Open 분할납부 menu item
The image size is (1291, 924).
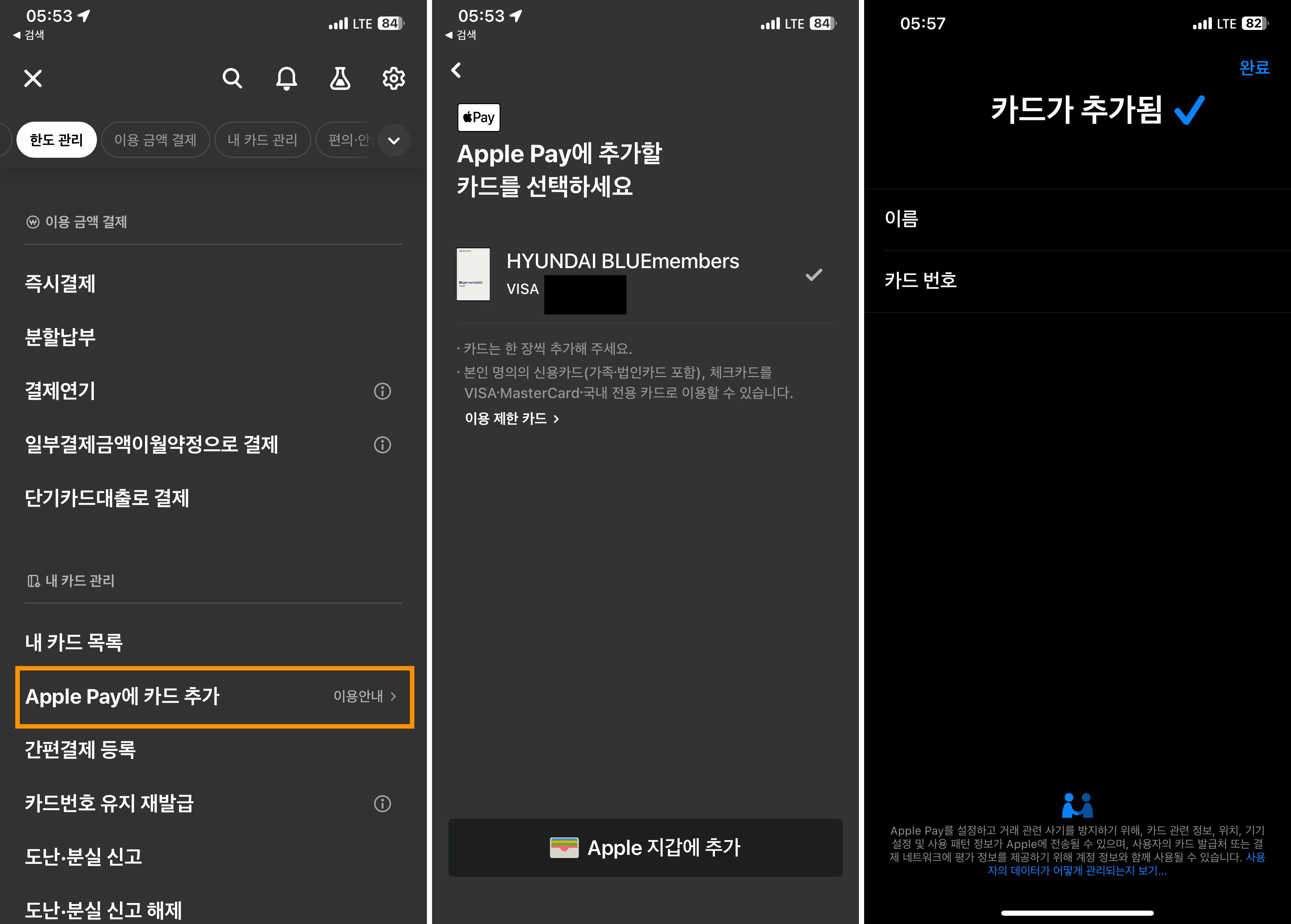pos(60,337)
